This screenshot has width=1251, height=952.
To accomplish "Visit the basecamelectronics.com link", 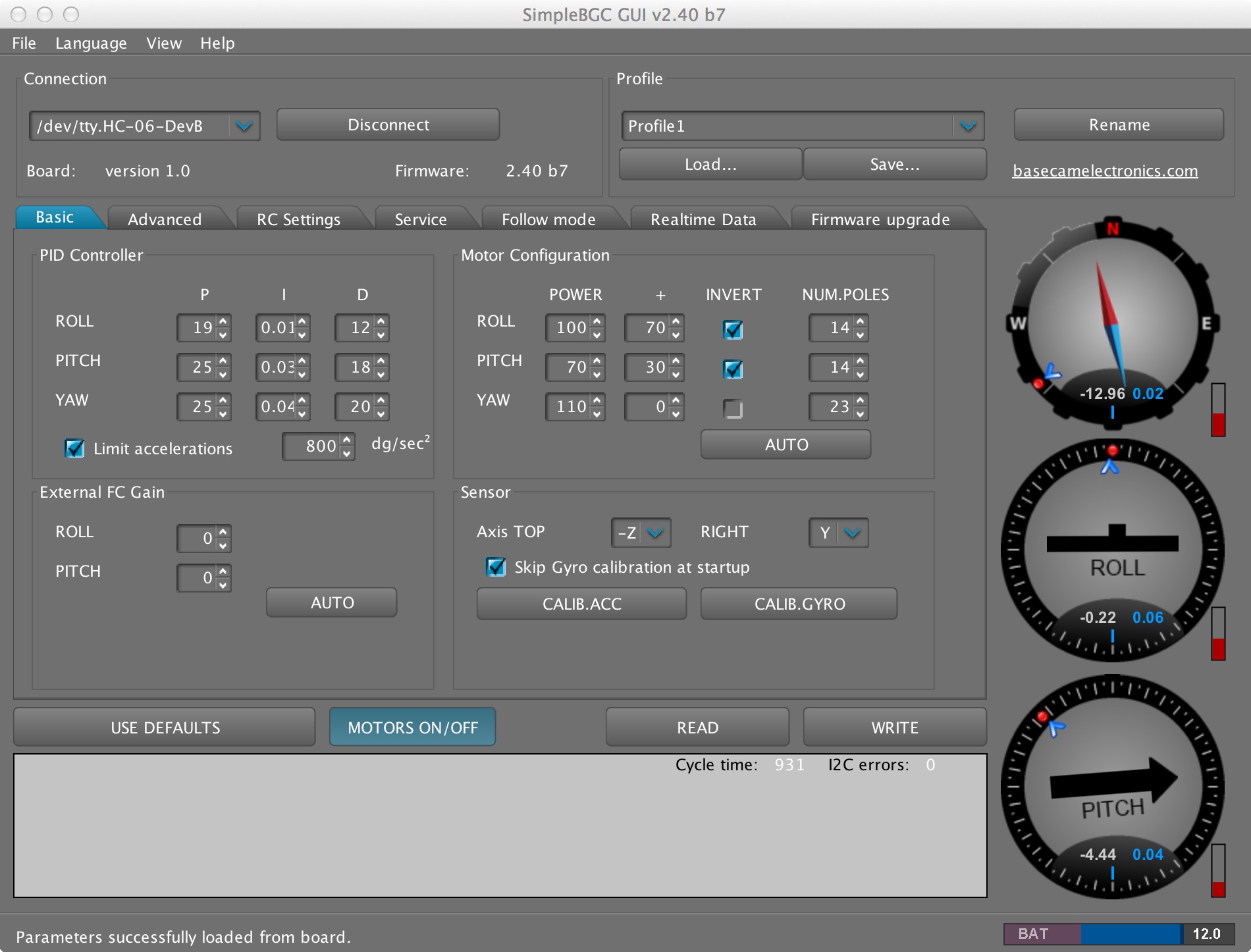I will (1105, 171).
